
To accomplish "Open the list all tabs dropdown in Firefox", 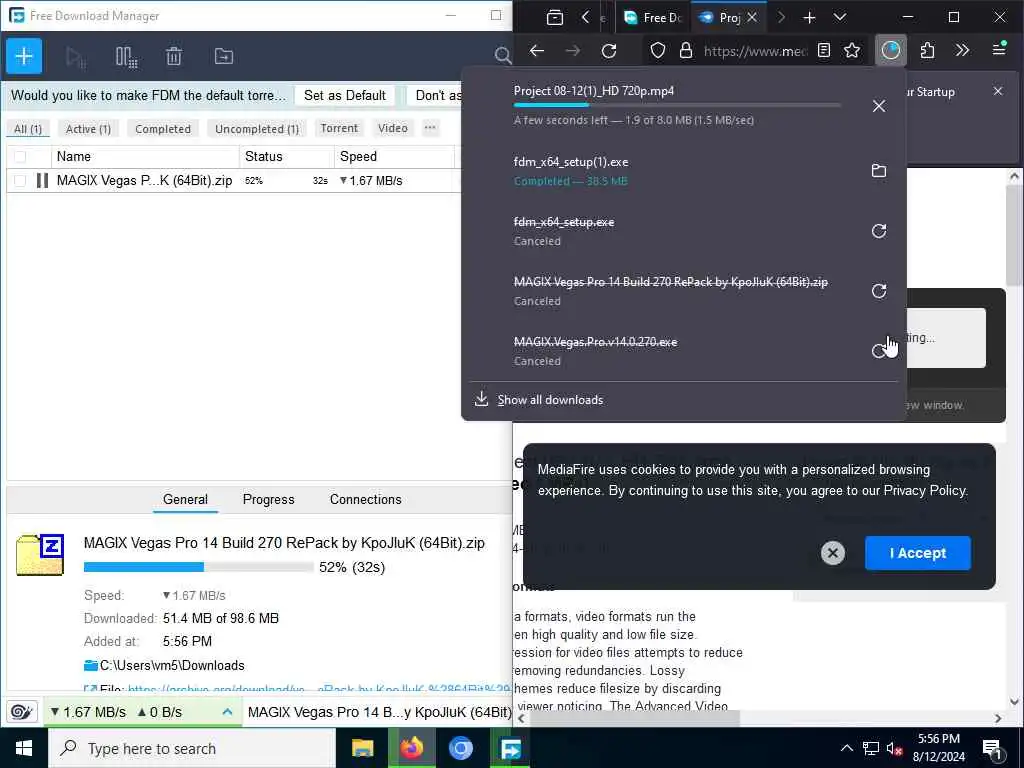I will pyautogui.click(x=840, y=18).
